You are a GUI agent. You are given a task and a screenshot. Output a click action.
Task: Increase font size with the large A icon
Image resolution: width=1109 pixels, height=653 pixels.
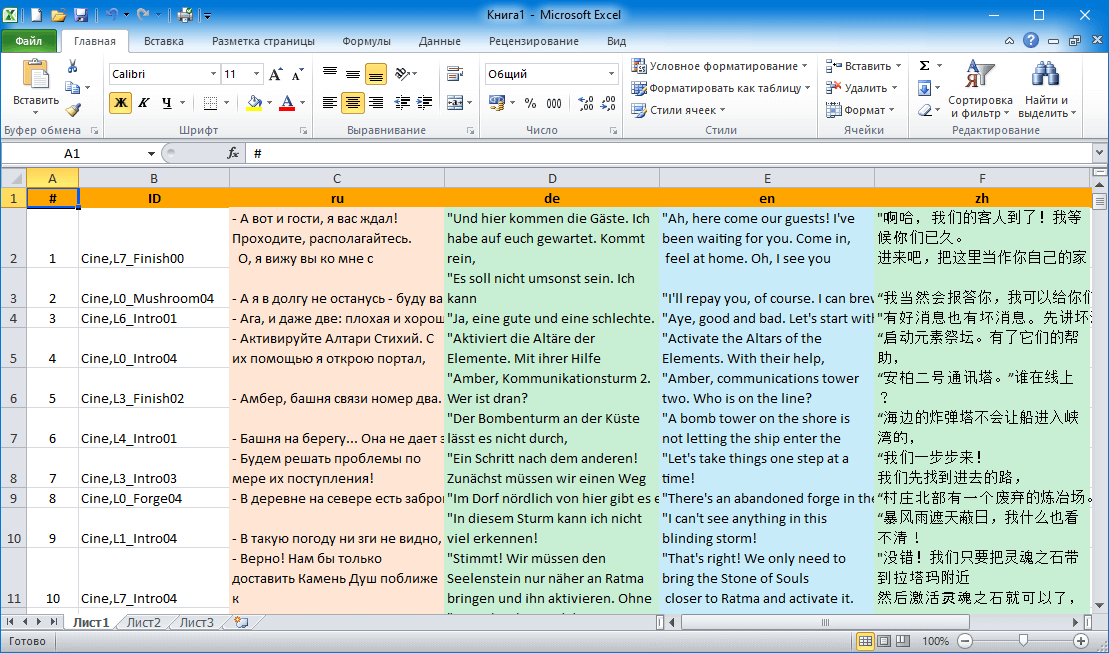point(276,74)
